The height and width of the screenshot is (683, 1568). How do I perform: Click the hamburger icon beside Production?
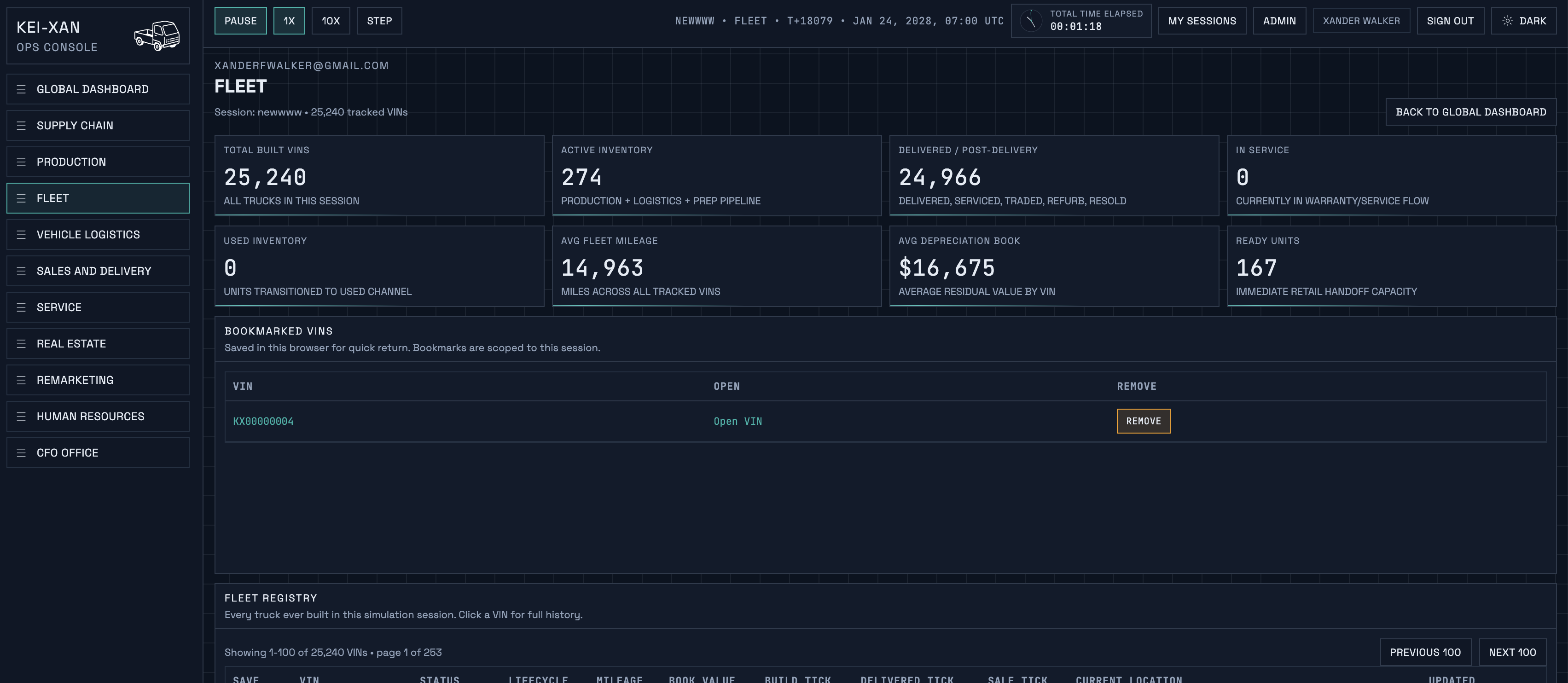coord(21,162)
